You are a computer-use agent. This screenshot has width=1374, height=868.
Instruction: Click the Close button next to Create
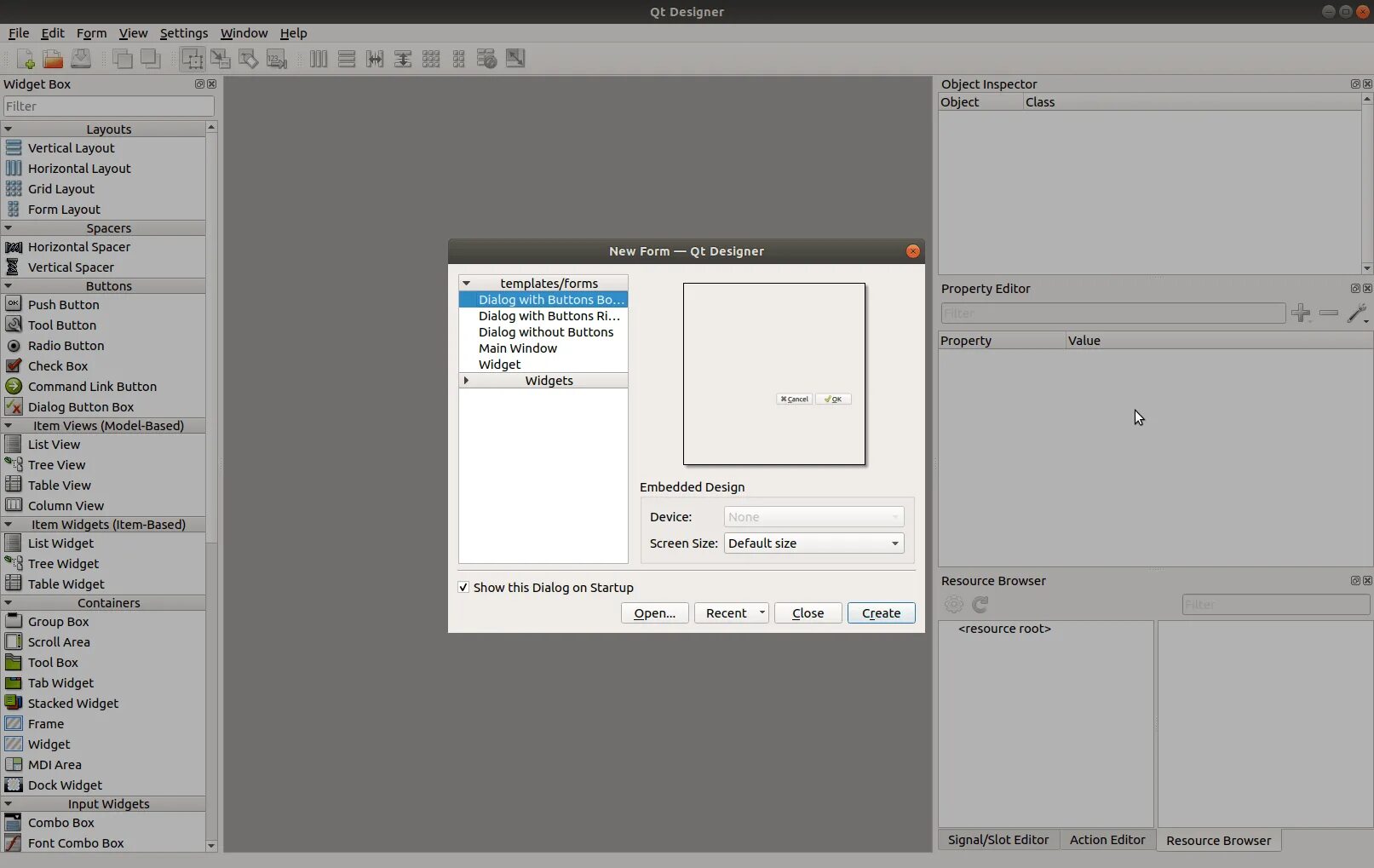click(808, 613)
